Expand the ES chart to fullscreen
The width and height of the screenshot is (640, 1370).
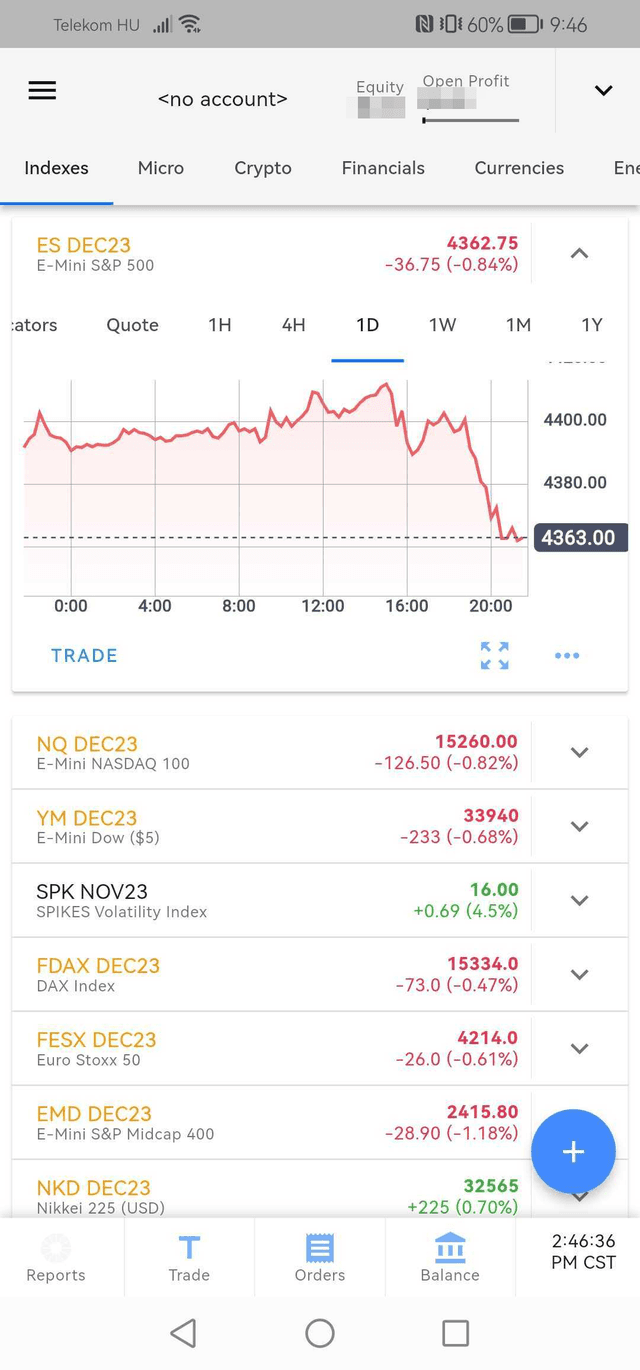(x=494, y=655)
